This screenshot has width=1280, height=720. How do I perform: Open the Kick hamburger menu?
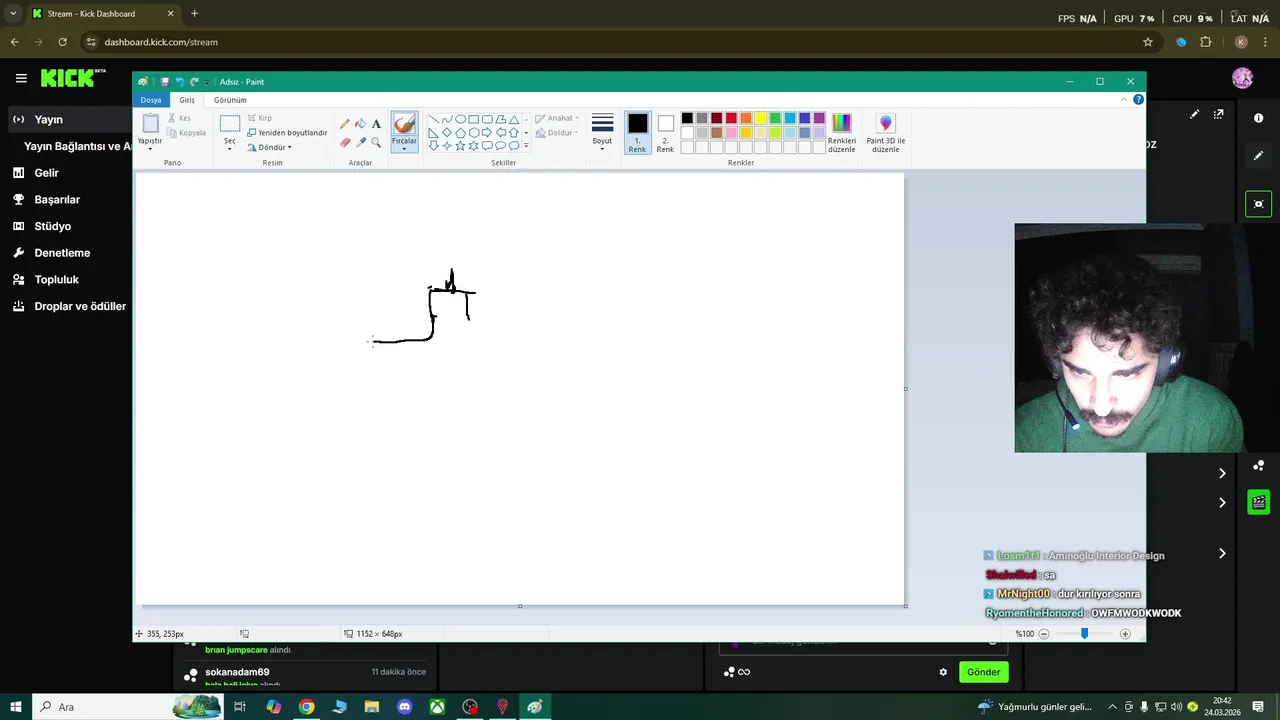[x=21, y=78]
